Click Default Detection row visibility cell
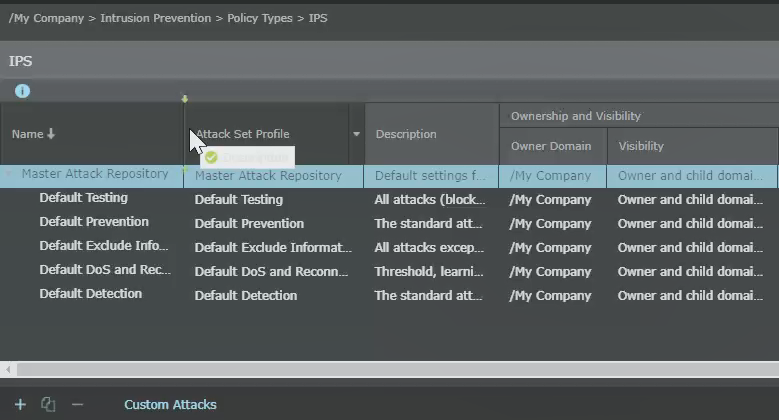The image size is (779, 420). [692, 295]
